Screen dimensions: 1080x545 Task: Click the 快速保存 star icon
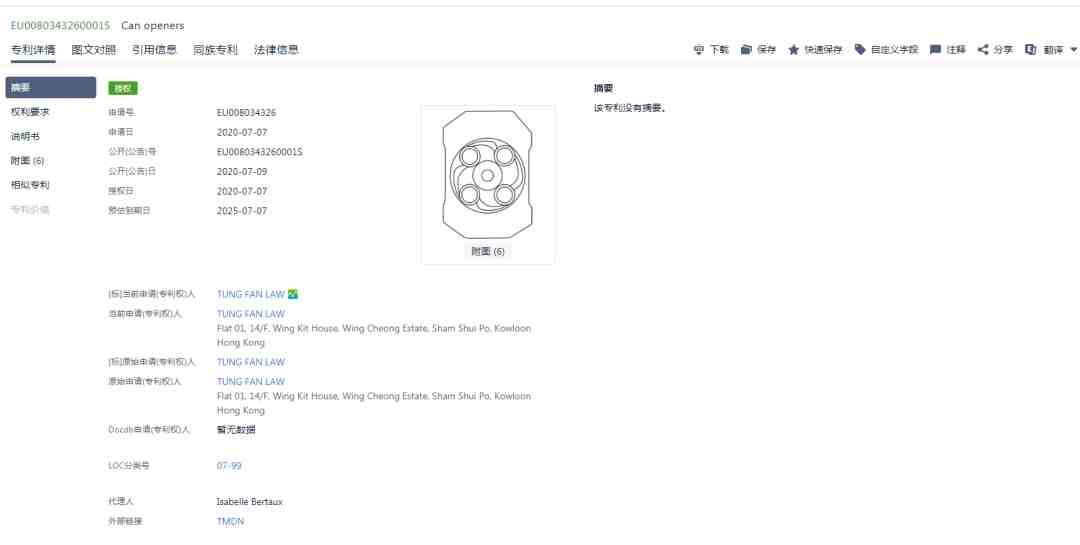pos(793,50)
